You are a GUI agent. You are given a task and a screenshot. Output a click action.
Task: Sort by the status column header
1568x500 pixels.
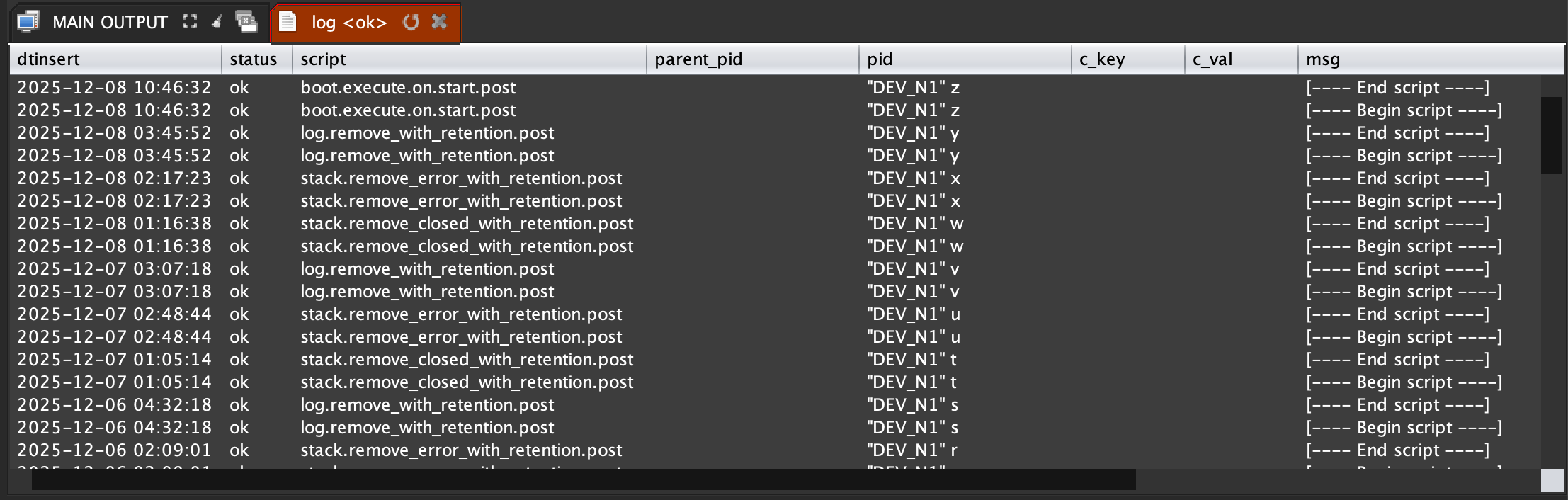(256, 59)
